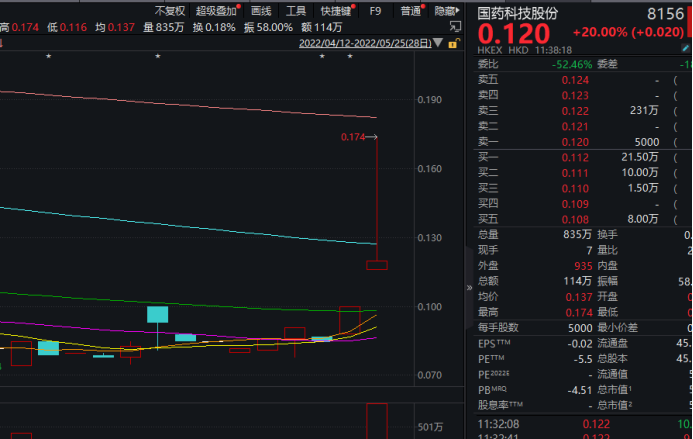
Task: Click the 不复权 adjustment option
Action: pos(170,11)
